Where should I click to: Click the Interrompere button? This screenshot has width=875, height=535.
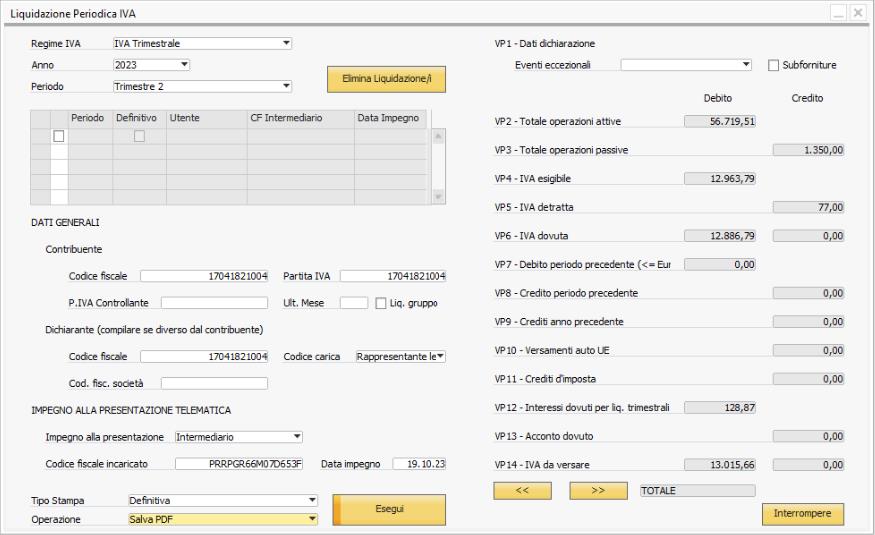point(802,514)
